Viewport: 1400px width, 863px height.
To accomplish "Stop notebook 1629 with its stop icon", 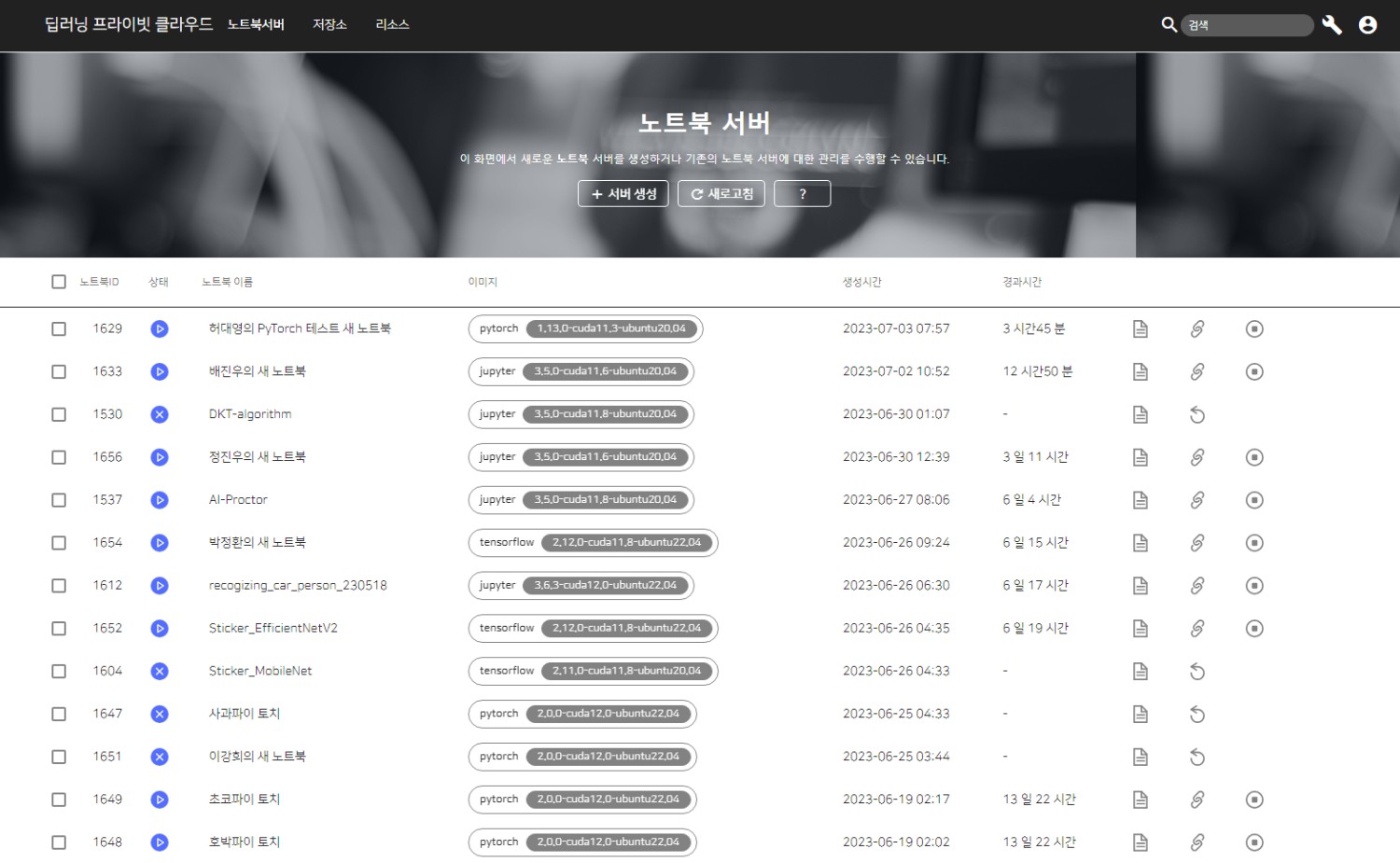I will 1254,328.
